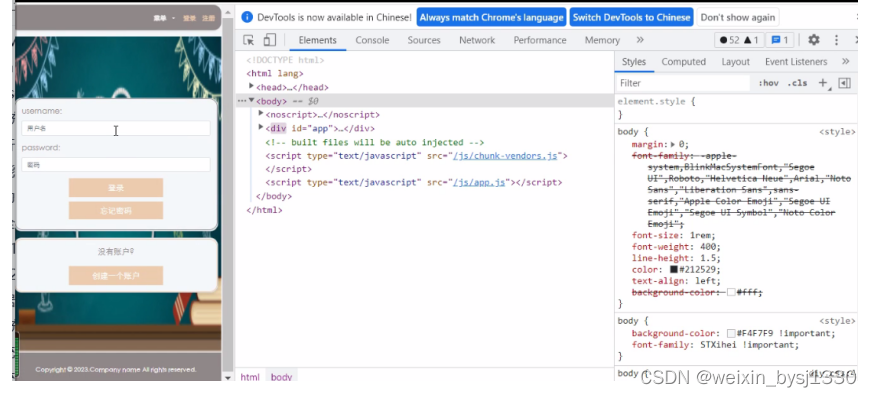Click the 登录 login button on the form
The width and height of the screenshot is (872, 397).
tap(116, 187)
